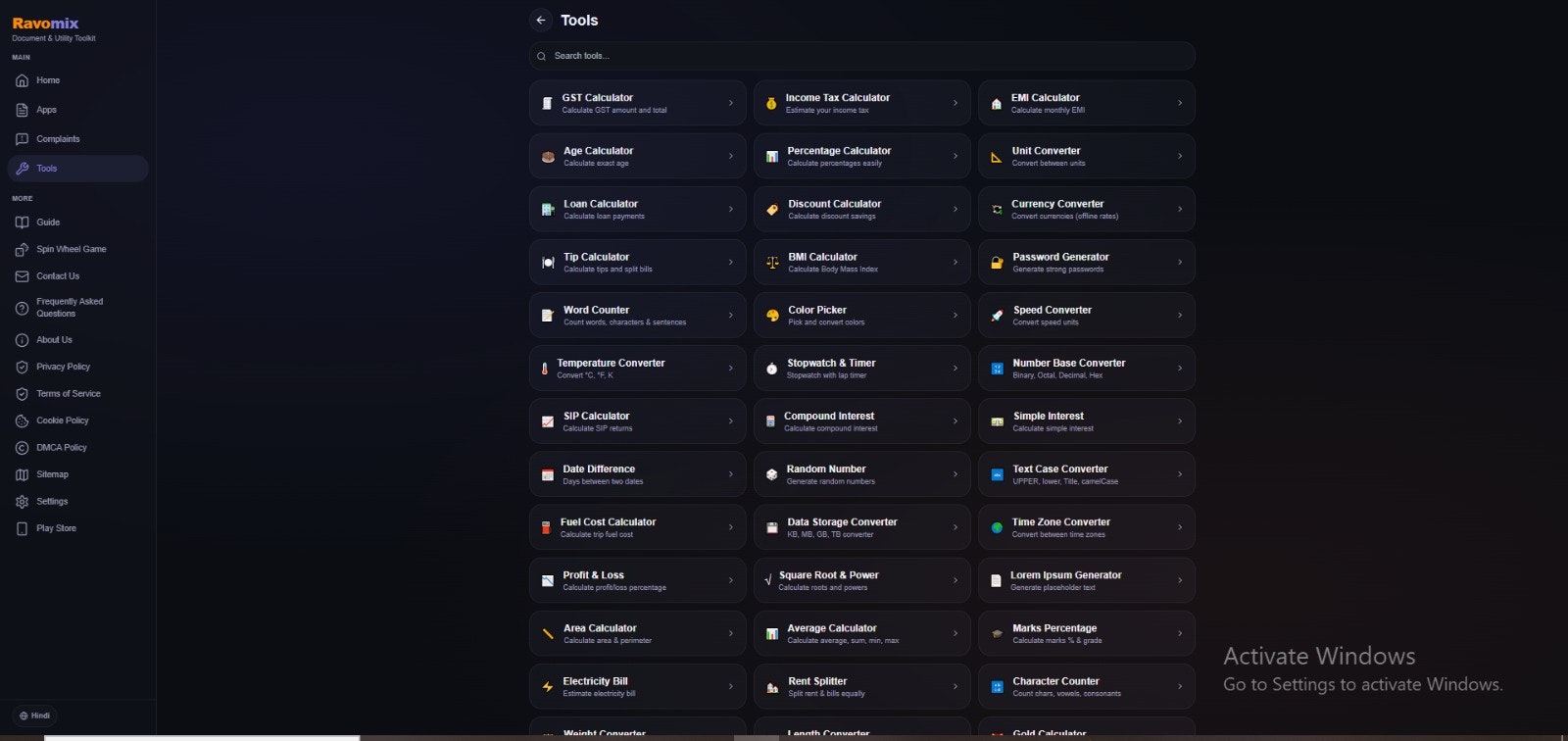Open Privacy Policy page
1568x741 pixels.
[x=77, y=367]
